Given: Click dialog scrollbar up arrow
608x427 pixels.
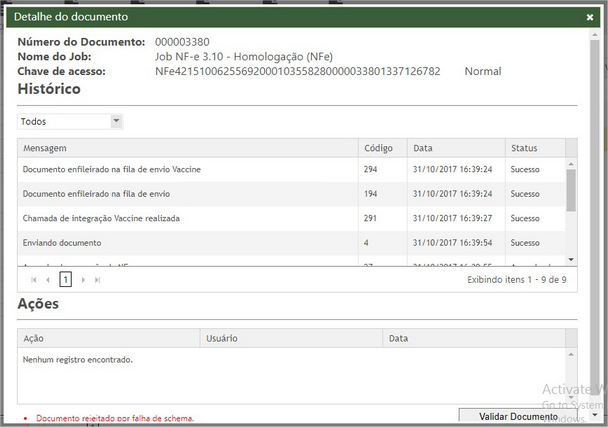Looking at the screenshot, I should click(x=594, y=35).
